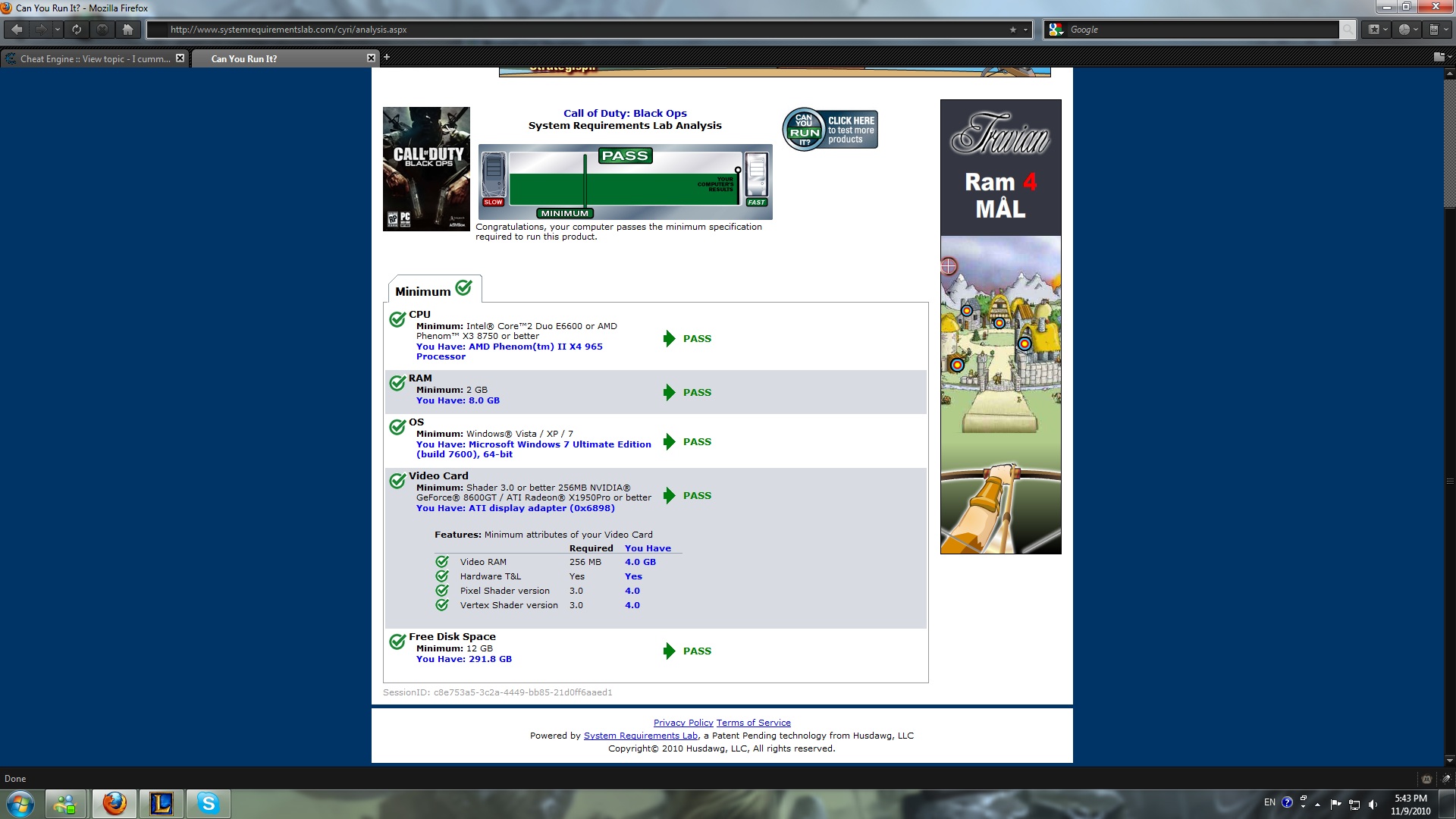Open League of Legends from the taskbar
The image size is (1456, 819).
pos(161,803)
